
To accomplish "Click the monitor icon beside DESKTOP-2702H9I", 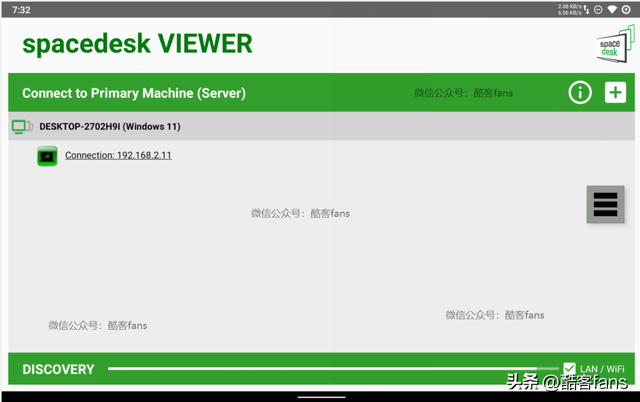I will [22, 127].
